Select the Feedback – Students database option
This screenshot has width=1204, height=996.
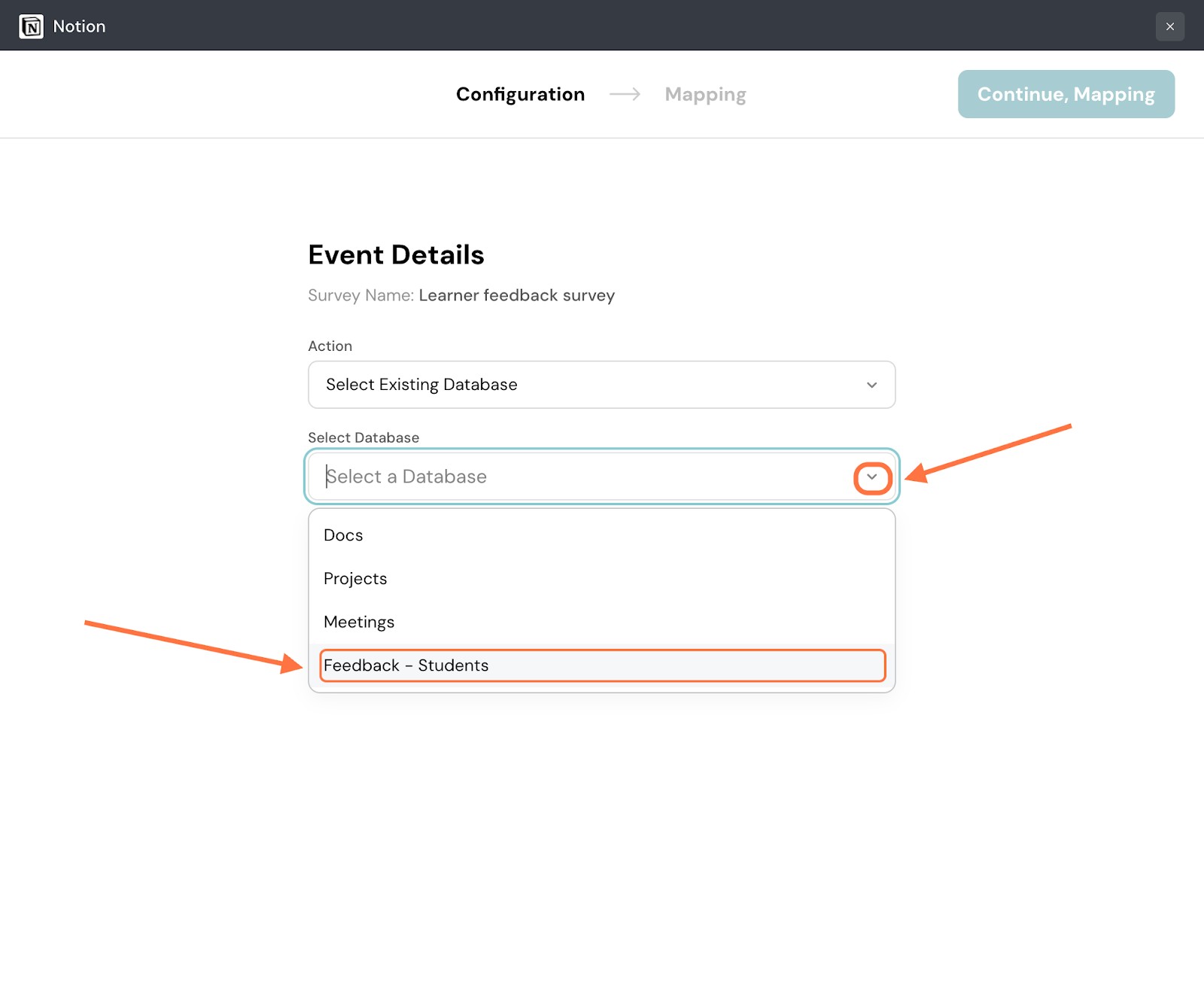406,666
